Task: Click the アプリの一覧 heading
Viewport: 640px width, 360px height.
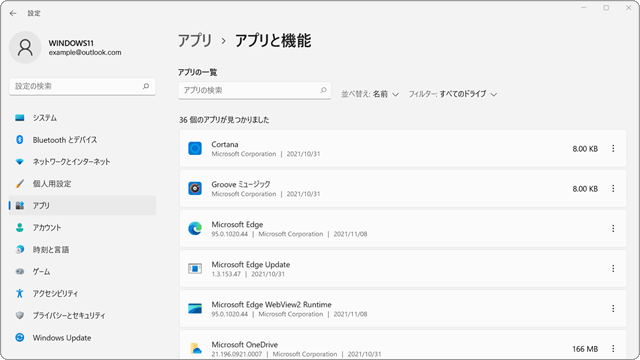Action: pos(198,72)
